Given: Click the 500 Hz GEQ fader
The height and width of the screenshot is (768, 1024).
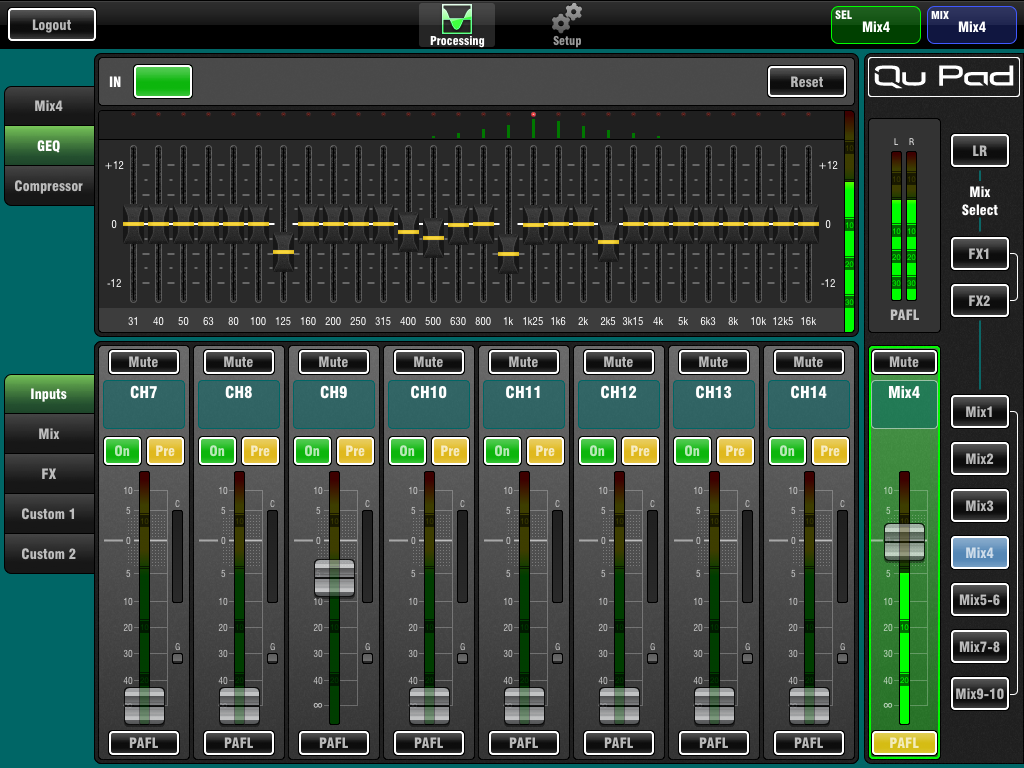Looking at the screenshot, I should tap(433, 238).
